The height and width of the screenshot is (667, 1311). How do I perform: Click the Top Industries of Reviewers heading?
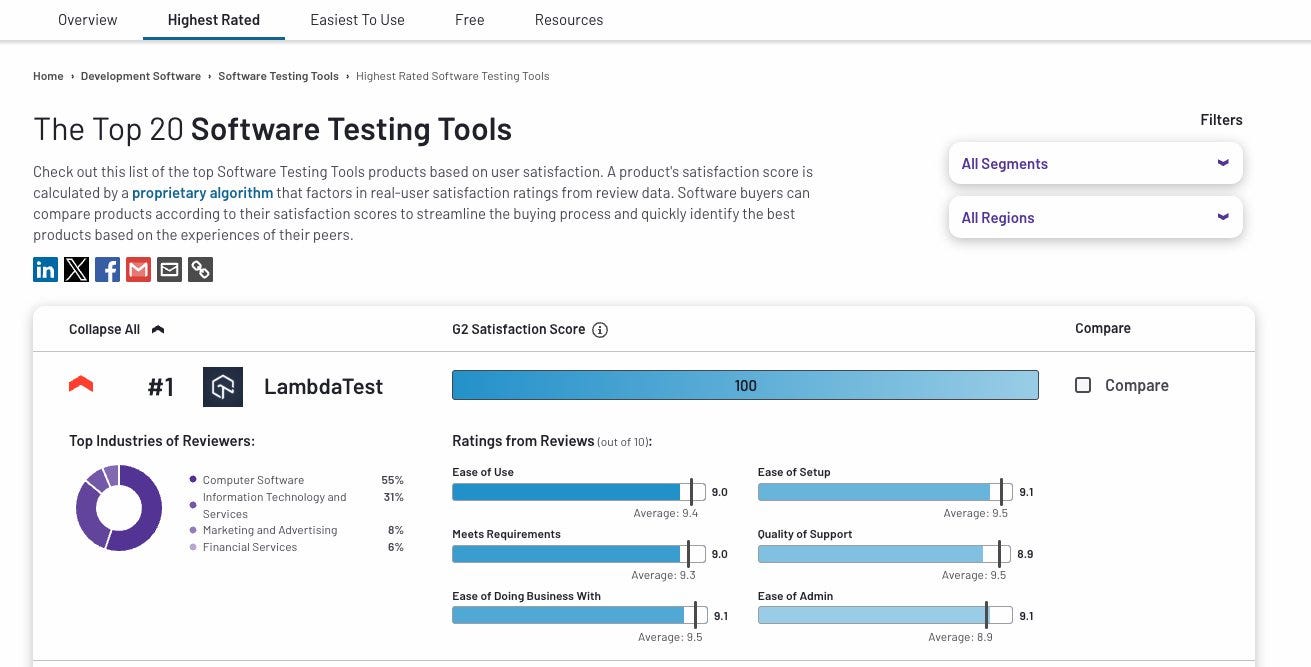tap(162, 441)
